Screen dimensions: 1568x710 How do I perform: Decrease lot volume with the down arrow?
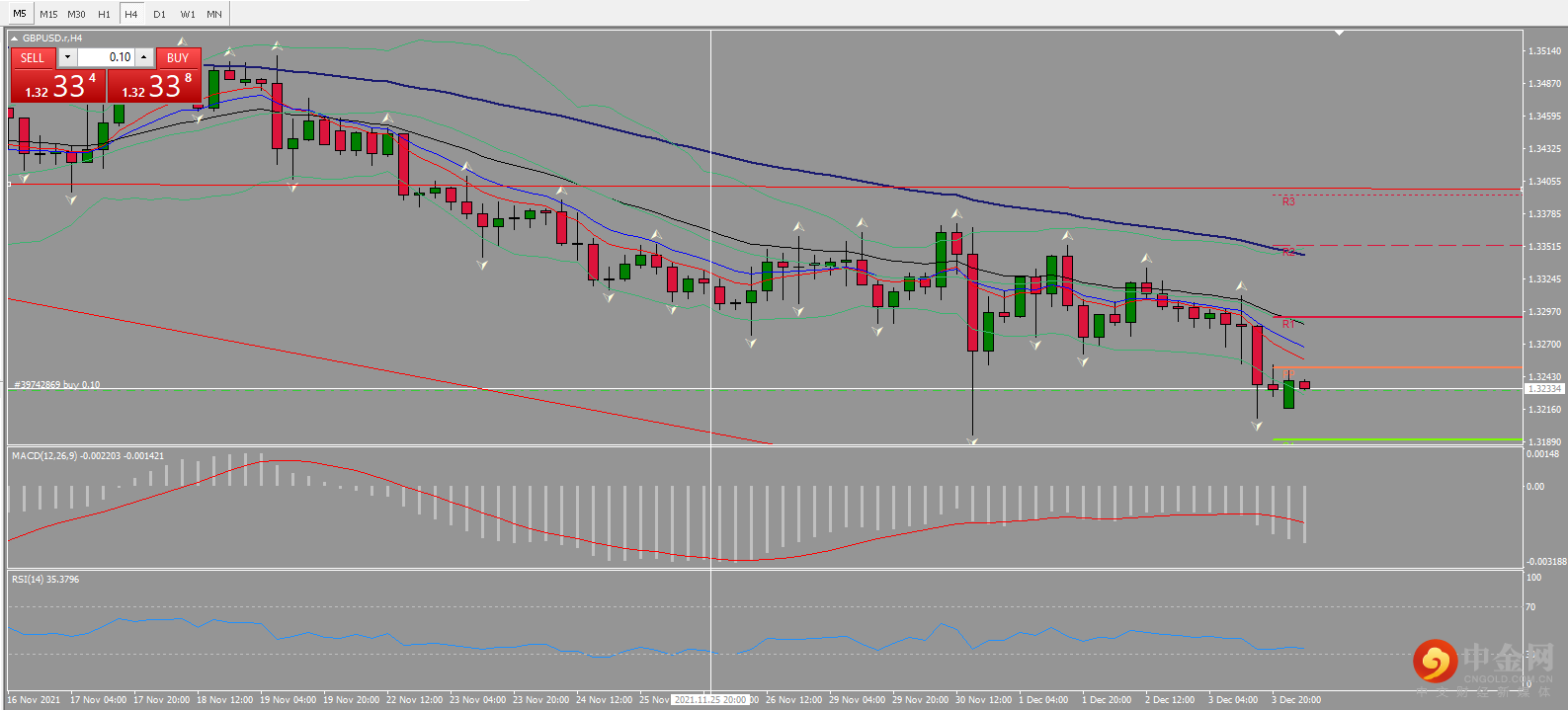[x=67, y=57]
